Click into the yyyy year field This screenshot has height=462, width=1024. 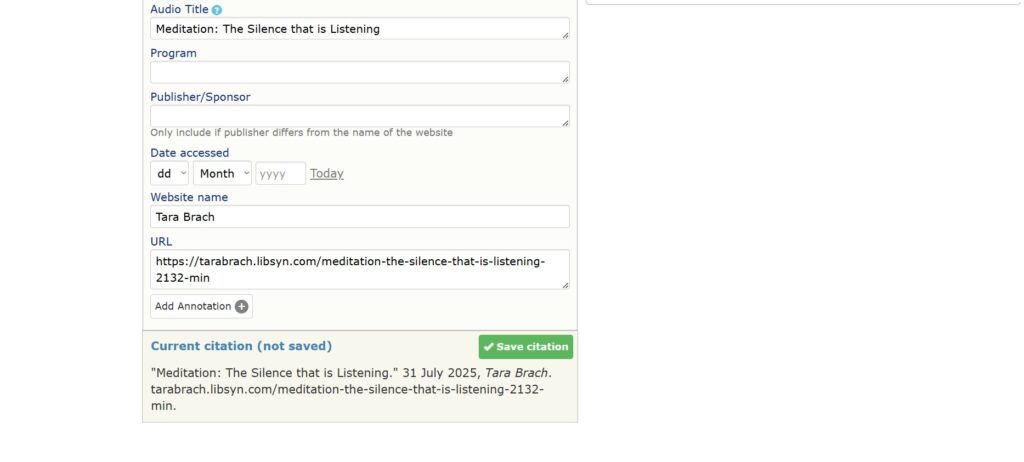[x=281, y=174]
